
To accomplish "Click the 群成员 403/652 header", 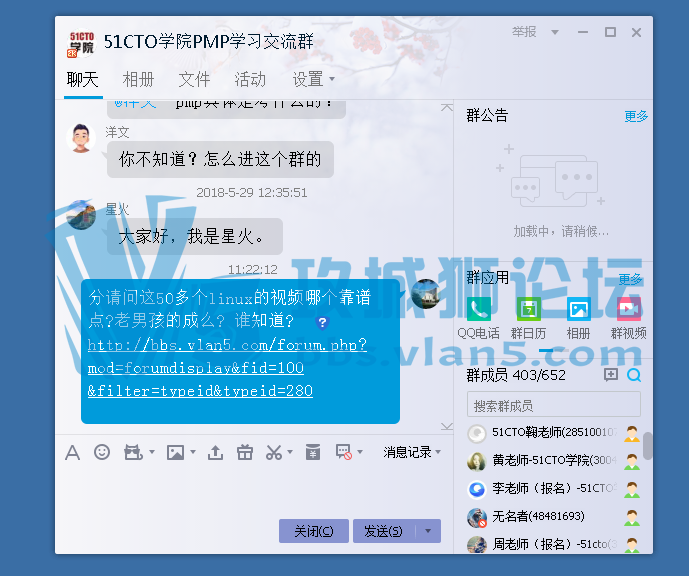I will pyautogui.click(x=516, y=375).
